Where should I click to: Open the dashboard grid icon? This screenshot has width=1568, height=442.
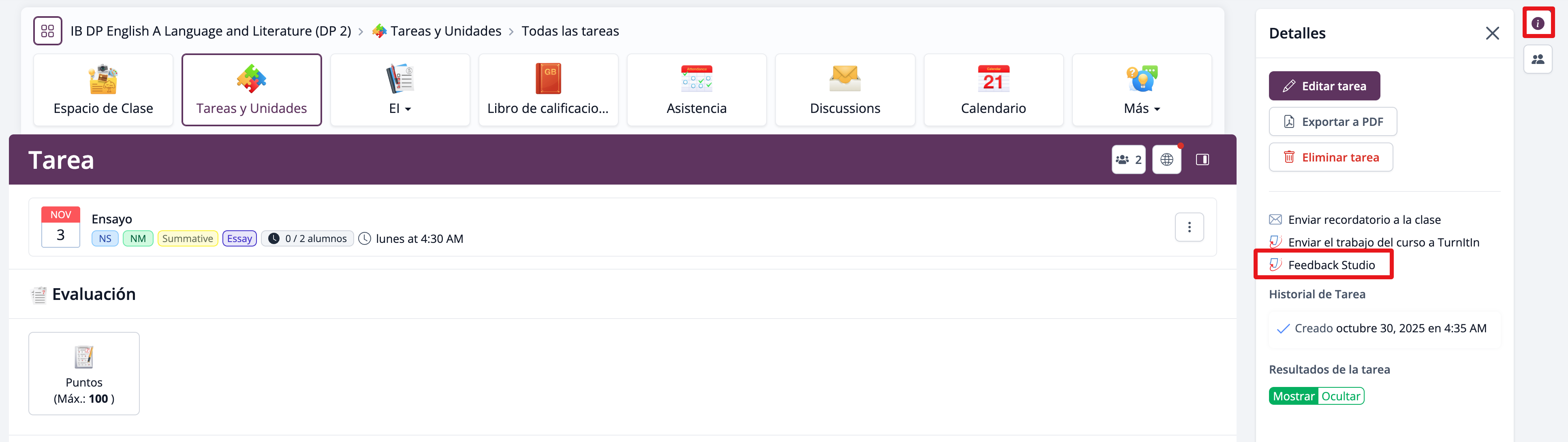tap(47, 31)
